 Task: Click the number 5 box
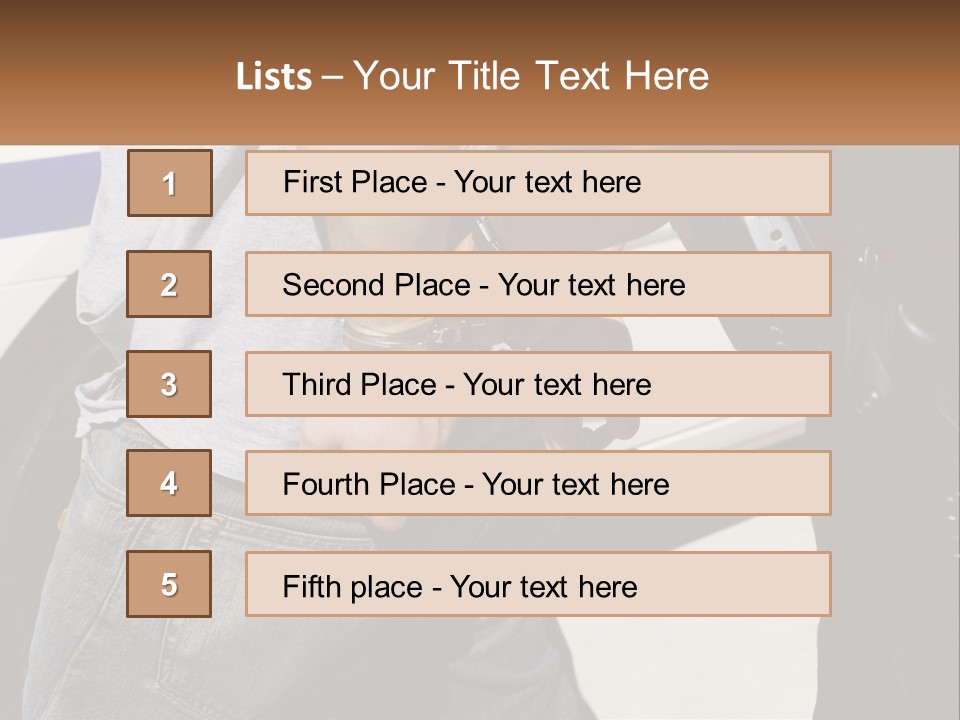[x=170, y=584]
